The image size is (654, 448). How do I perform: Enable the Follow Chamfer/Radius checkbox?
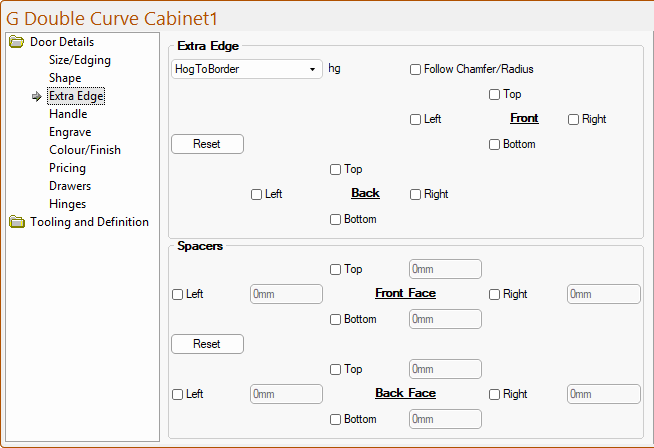coord(416,69)
